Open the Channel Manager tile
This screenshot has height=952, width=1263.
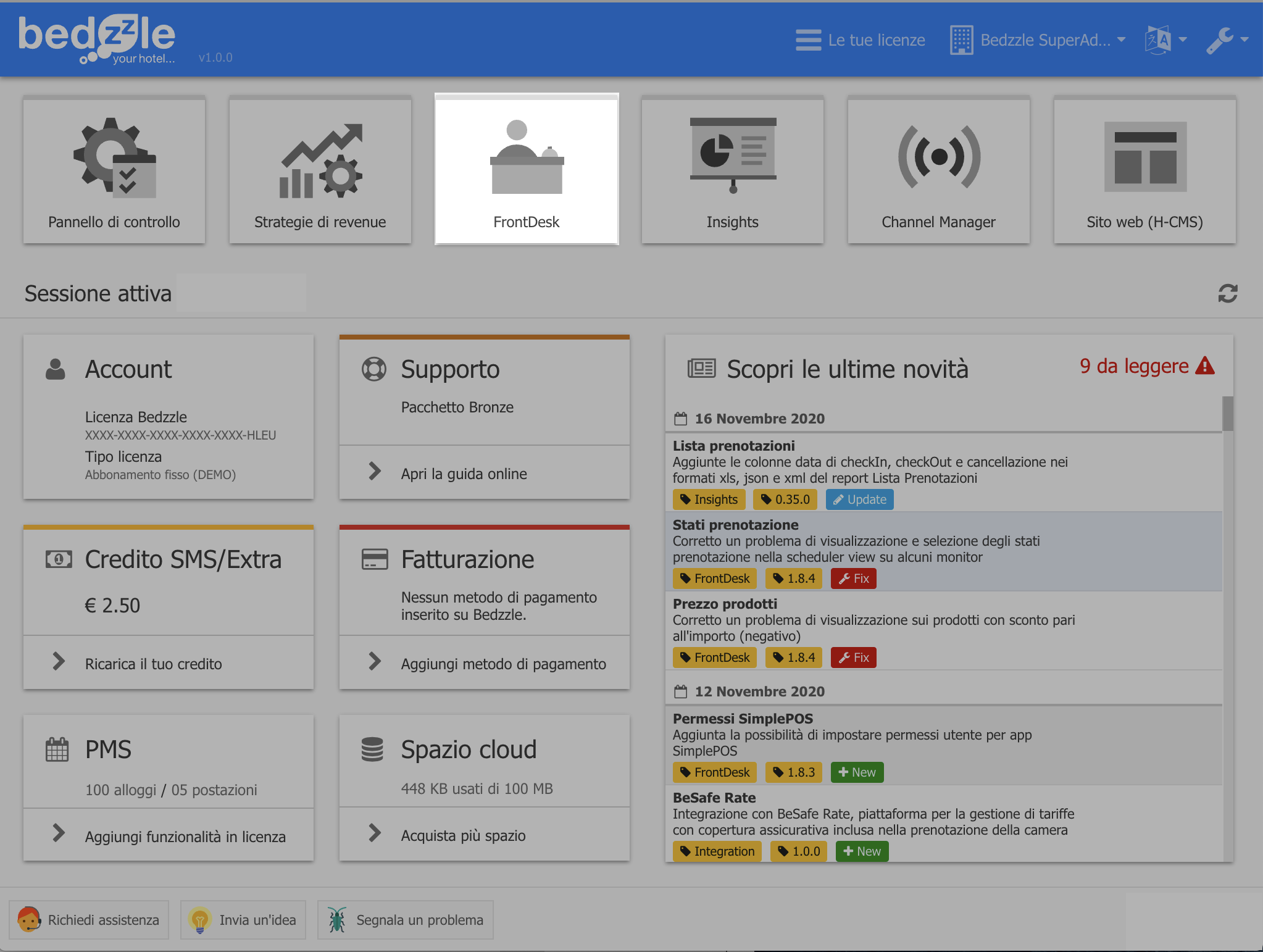coord(939,170)
